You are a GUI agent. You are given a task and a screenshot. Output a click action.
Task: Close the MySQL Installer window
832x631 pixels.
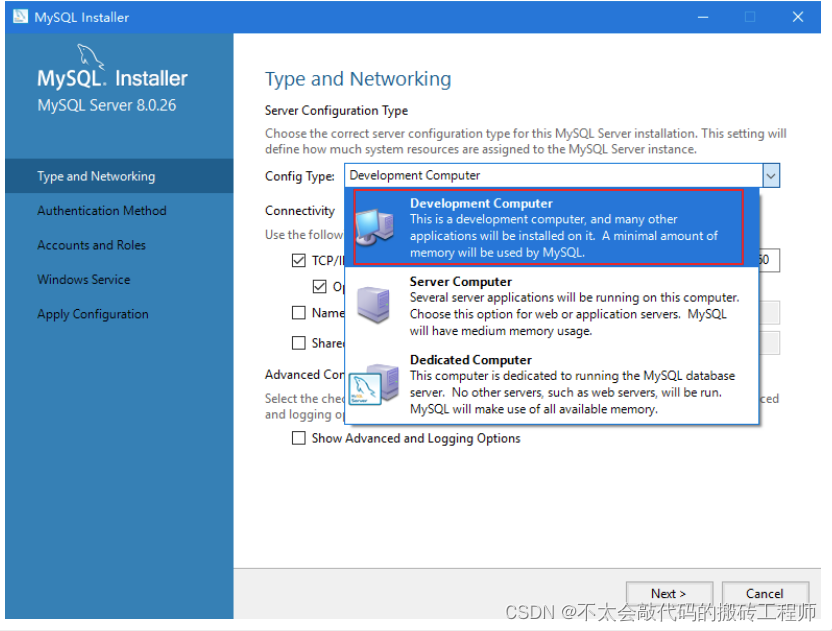798,17
